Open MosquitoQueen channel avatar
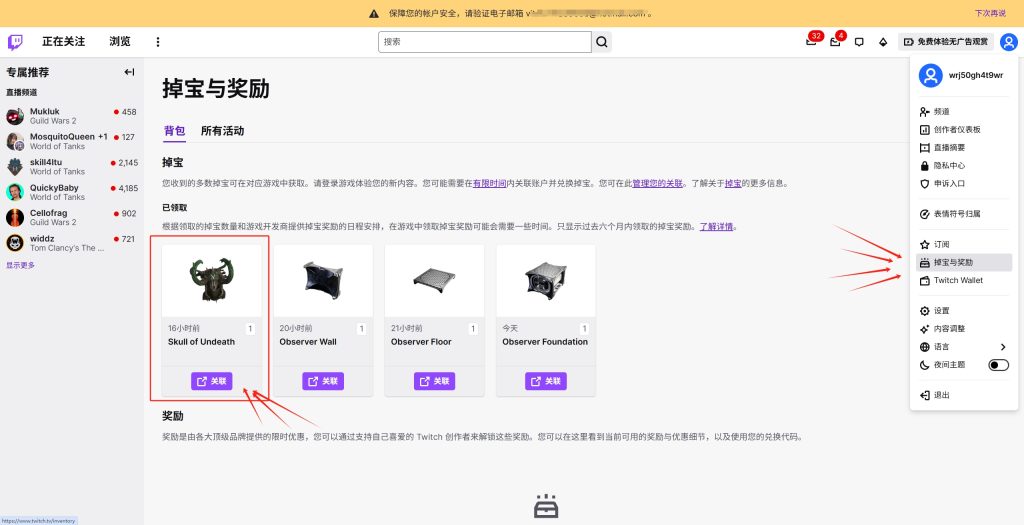The height and width of the screenshot is (525, 1024). click(15, 142)
